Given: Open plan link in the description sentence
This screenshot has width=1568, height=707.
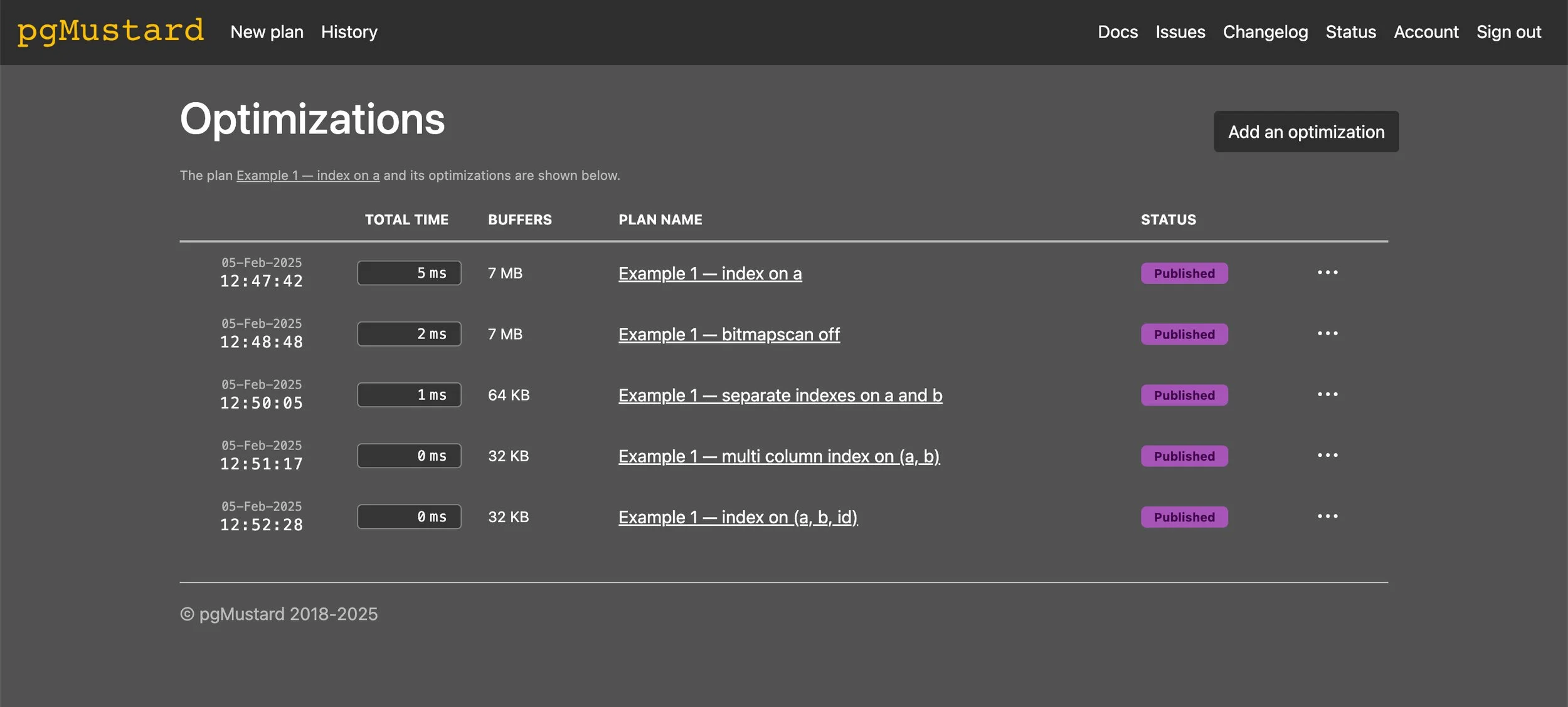Looking at the screenshot, I should click(x=307, y=175).
